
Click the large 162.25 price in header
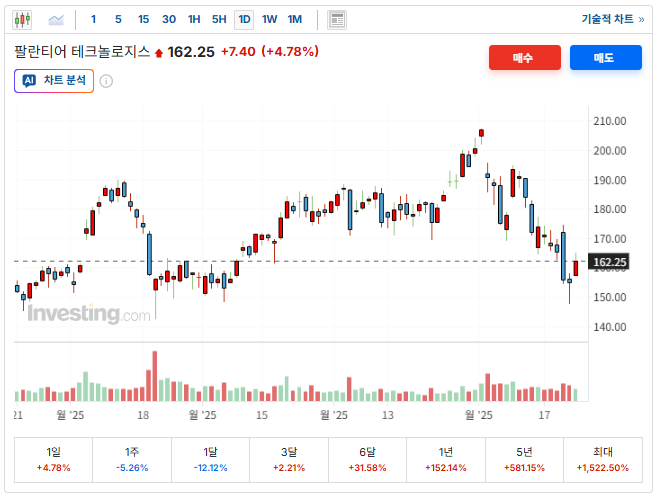point(191,52)
